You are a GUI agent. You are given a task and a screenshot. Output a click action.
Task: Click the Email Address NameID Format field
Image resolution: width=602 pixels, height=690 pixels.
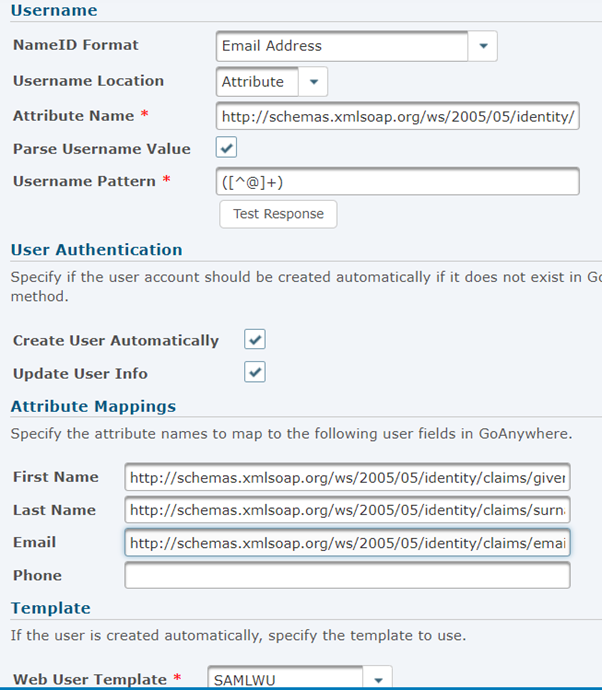[342, 46]
